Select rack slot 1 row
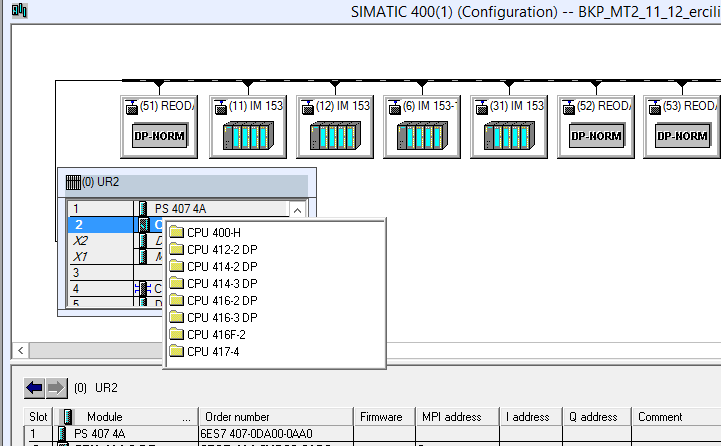Image resolution: width=721 pixels, height=446 pixels. [178, 209]
